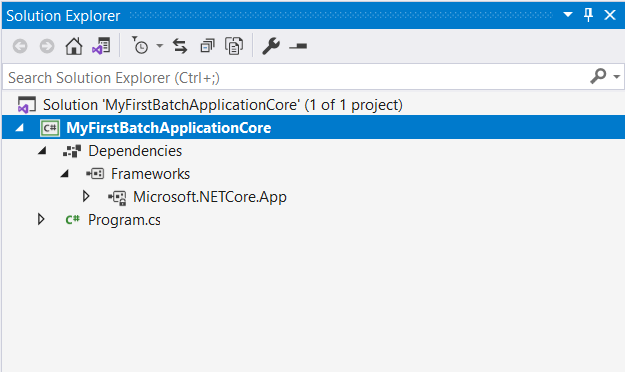Select Dependencies tree item
Image resolution: width=625 pixels, height=372 pixels.
click(x=135, y=151)
